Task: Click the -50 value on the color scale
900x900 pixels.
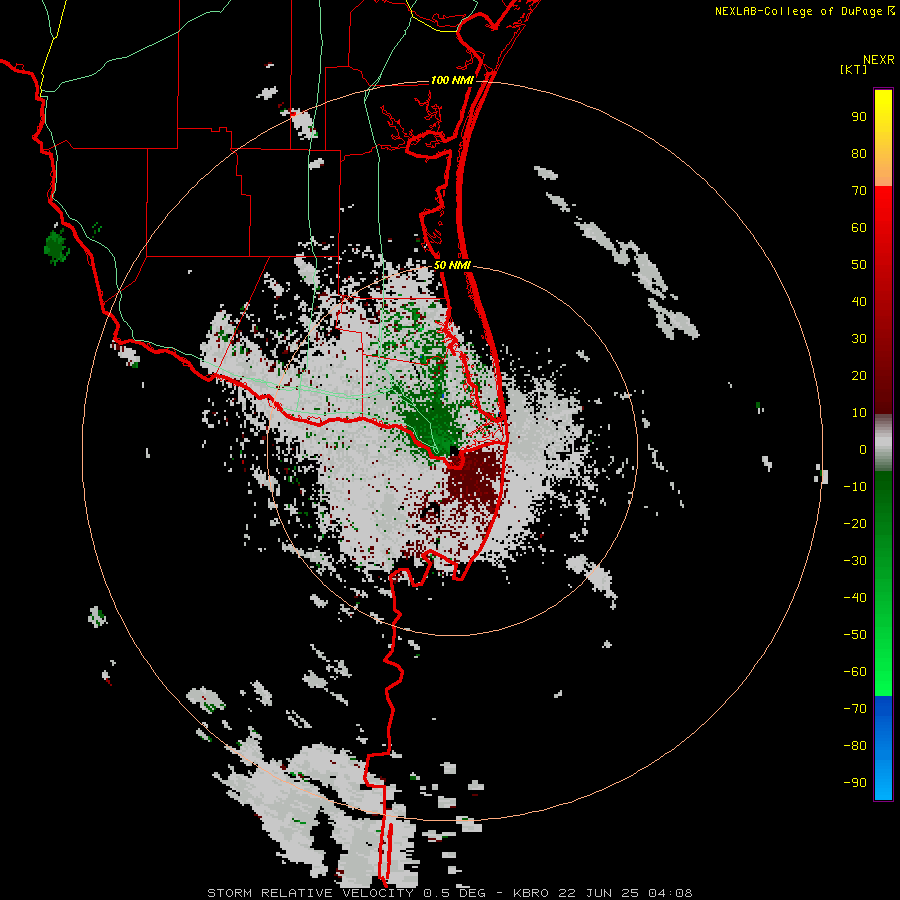Action: click(855, 635)
